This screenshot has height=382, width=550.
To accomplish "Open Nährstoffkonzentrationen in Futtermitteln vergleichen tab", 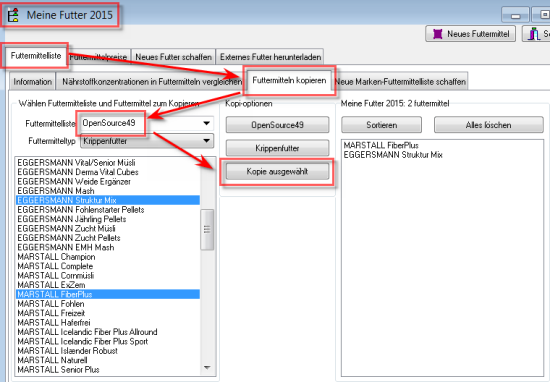I will [x=151, y=82].
